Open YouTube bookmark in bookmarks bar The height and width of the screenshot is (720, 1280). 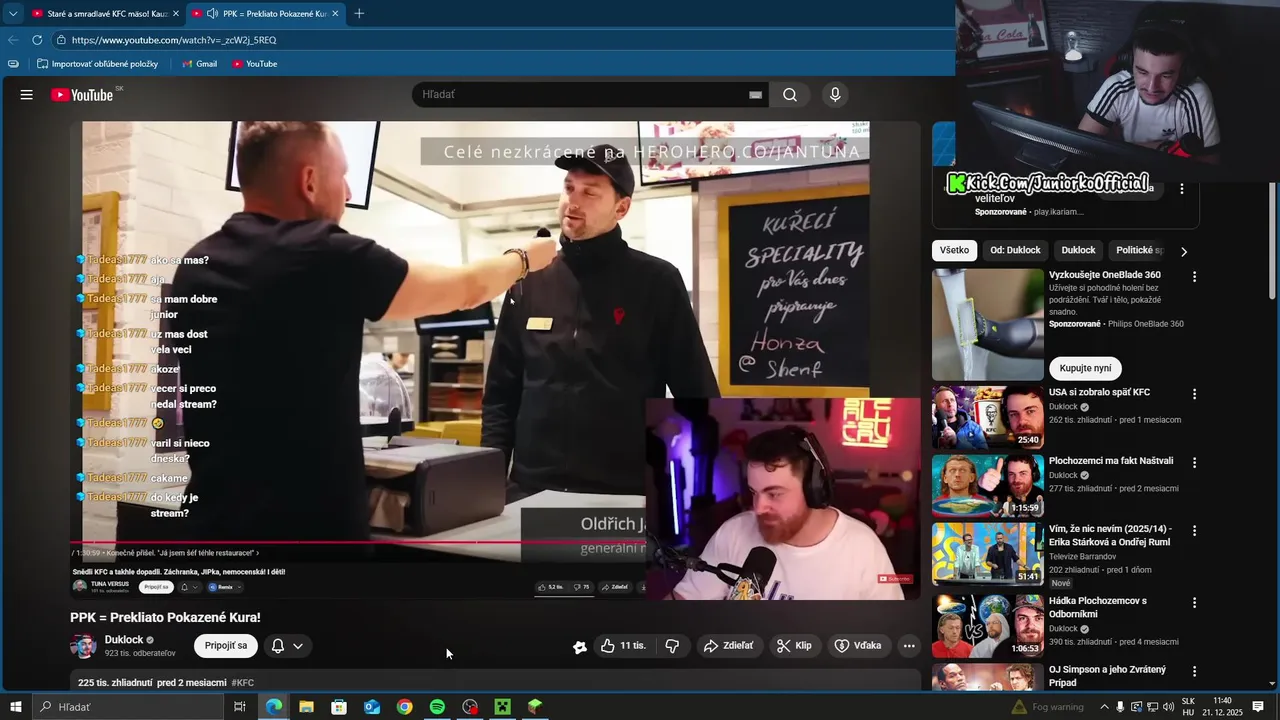pos(255,64)
